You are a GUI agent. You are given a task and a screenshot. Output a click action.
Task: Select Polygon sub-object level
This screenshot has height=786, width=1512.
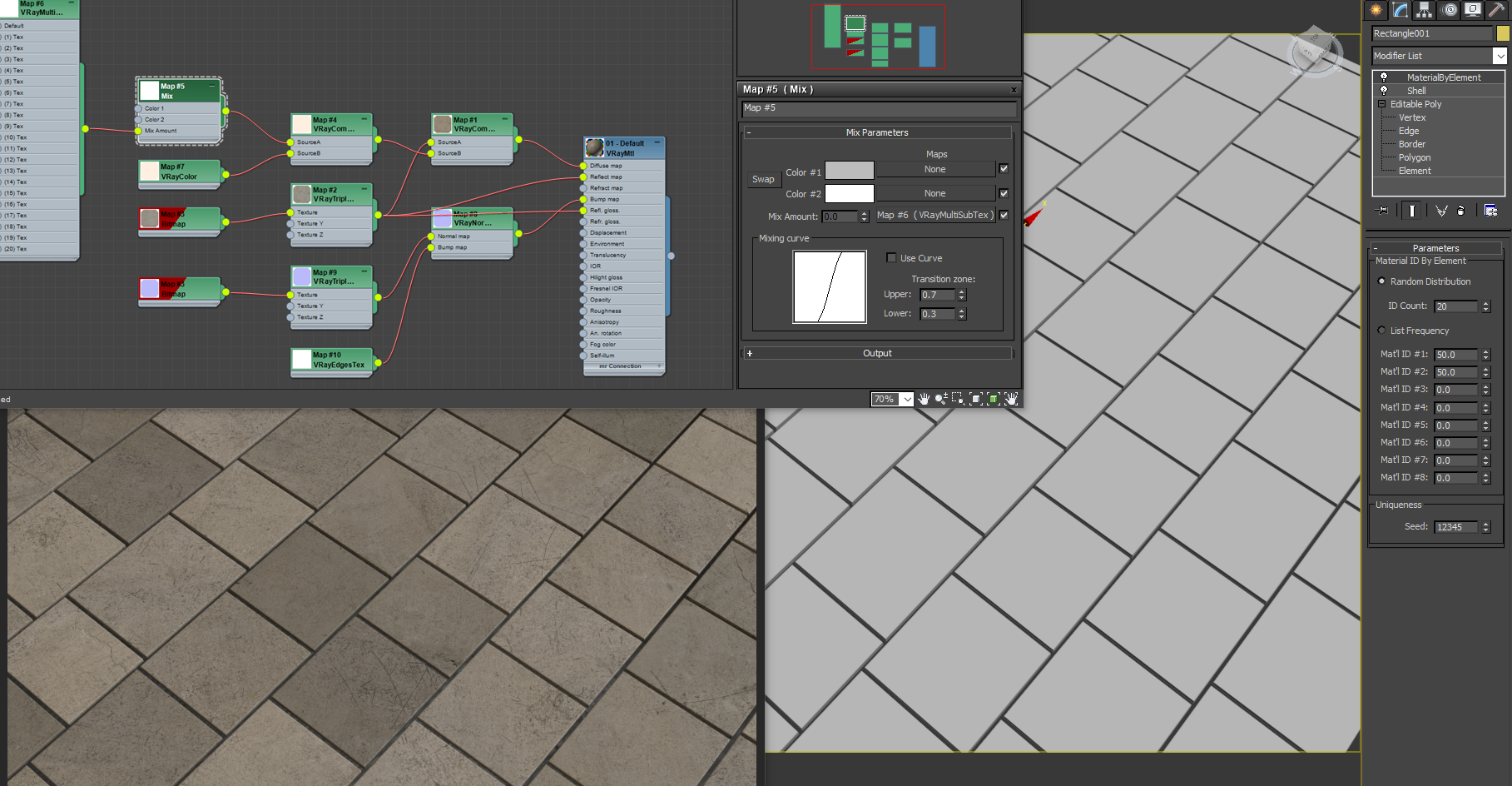1415,157
